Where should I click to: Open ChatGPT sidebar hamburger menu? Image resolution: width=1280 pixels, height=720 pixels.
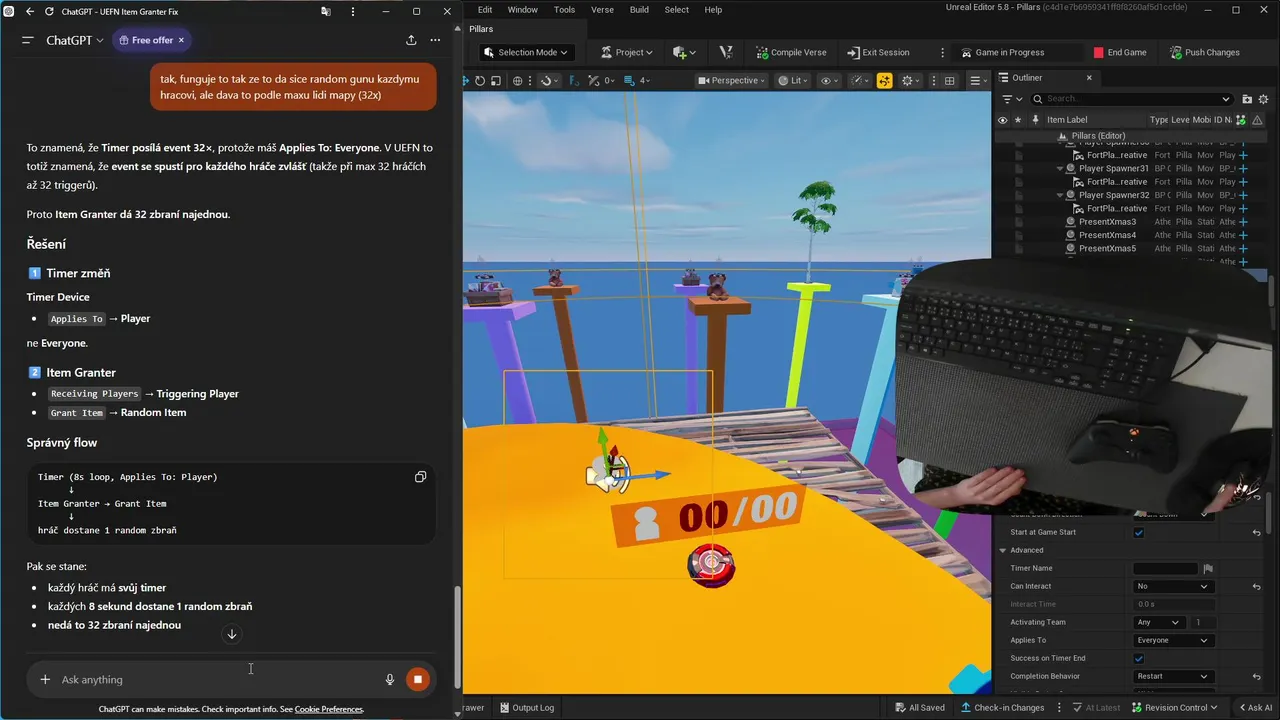tap(27, 40)
